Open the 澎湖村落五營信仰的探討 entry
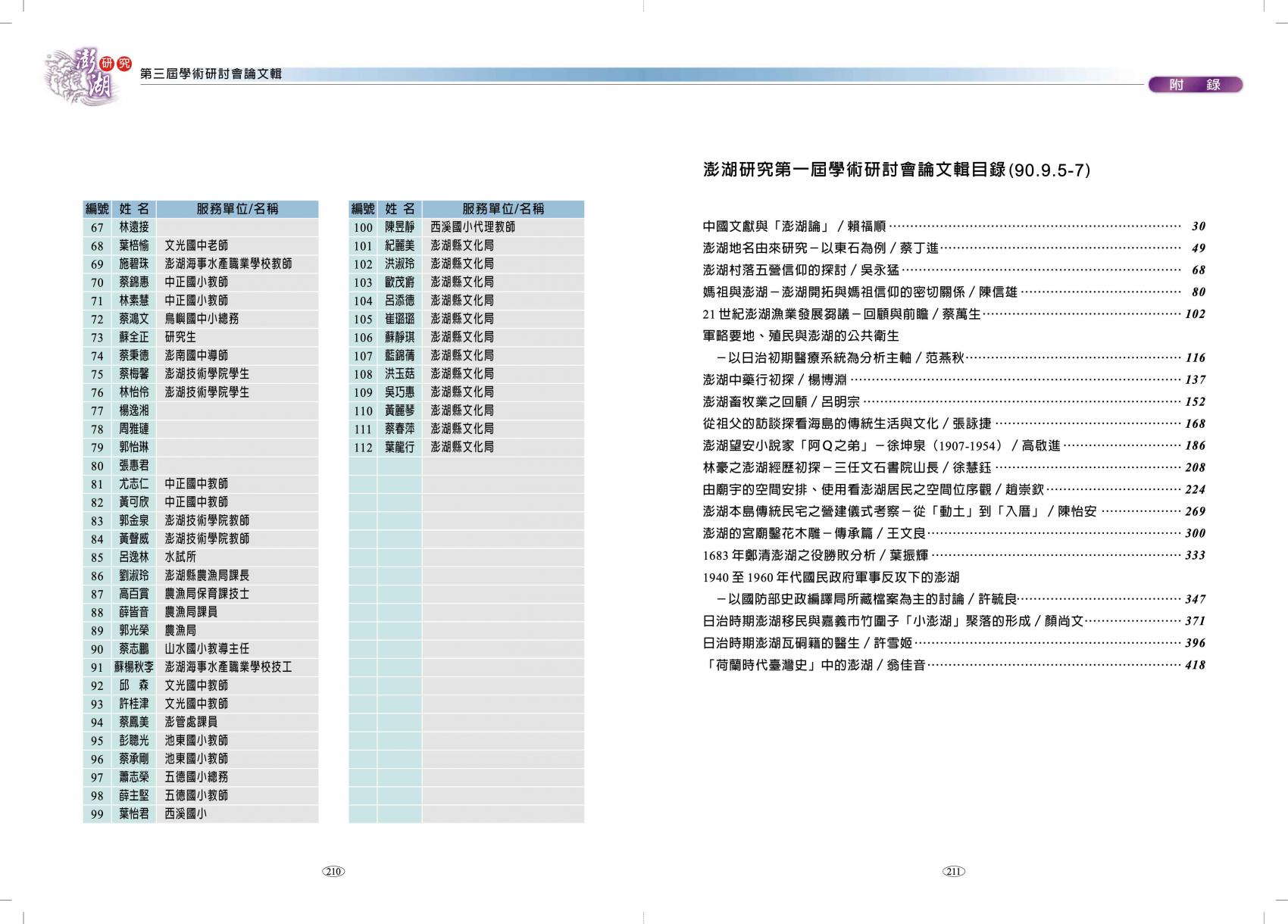The height and width of the screenshot is (924, 1288). (801, 270)
